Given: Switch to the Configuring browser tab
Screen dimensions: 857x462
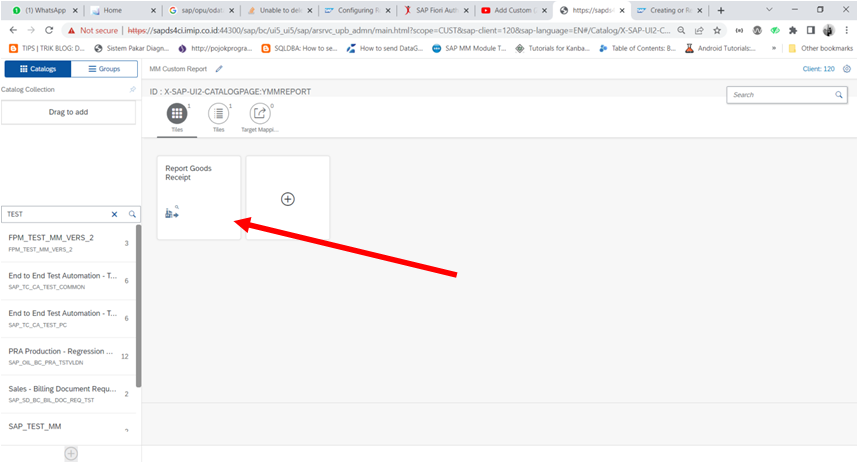Looking at the screenshot, I should point(357,10).
